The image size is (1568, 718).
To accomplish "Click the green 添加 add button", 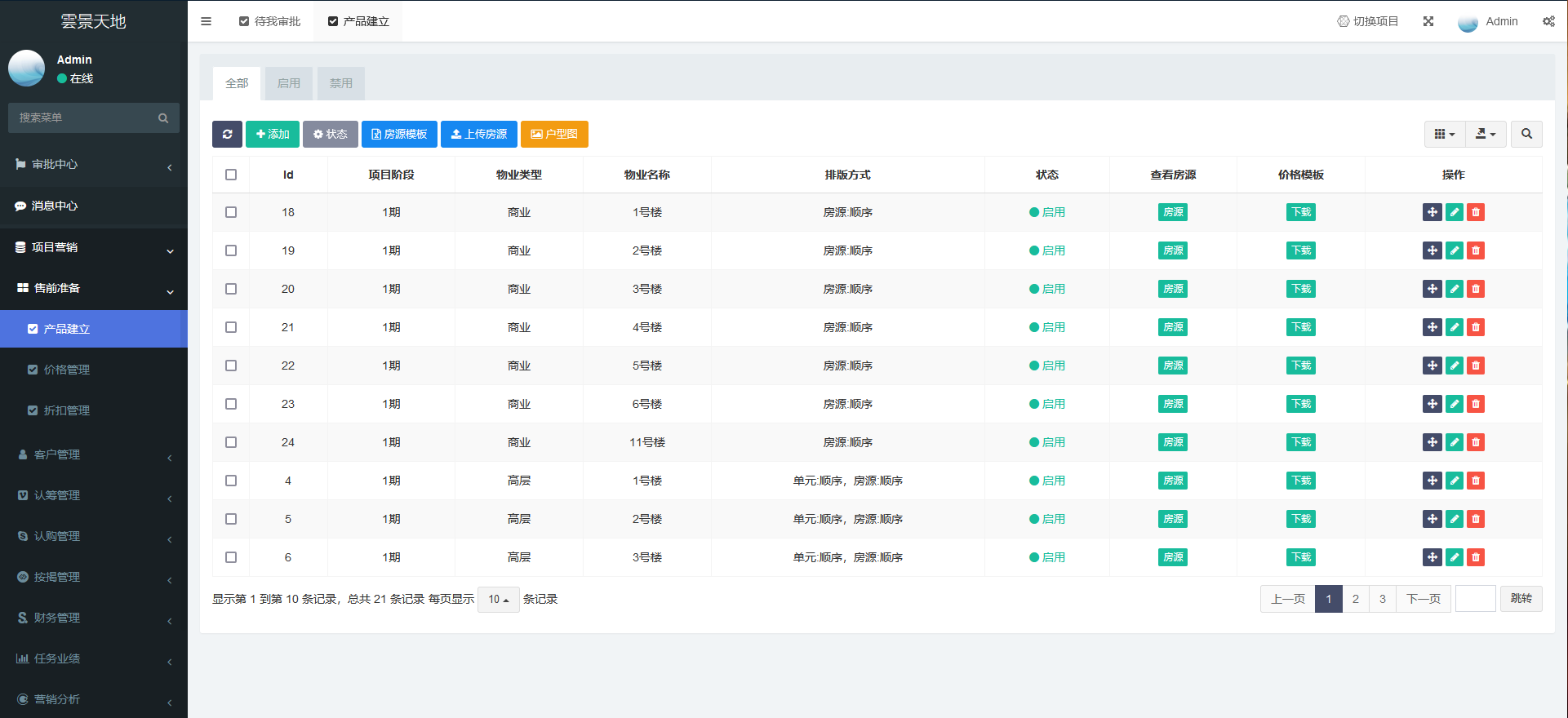I will click(273, 134).
